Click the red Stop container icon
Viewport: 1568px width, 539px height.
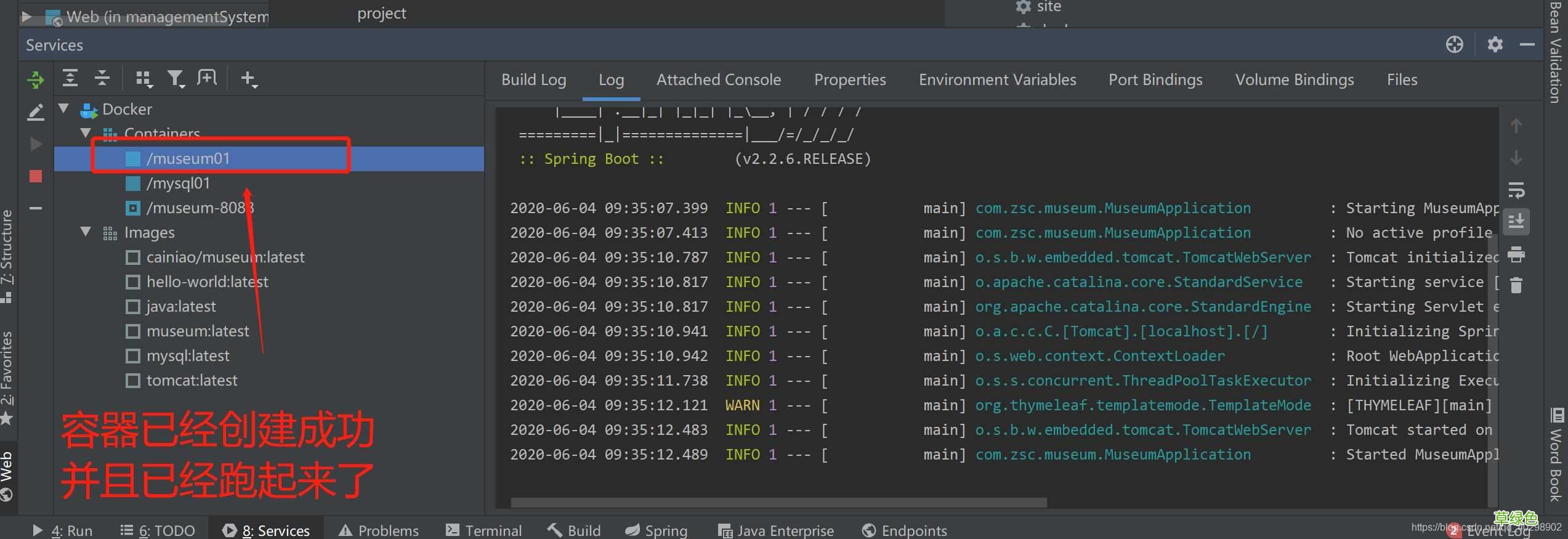(36, 176)
